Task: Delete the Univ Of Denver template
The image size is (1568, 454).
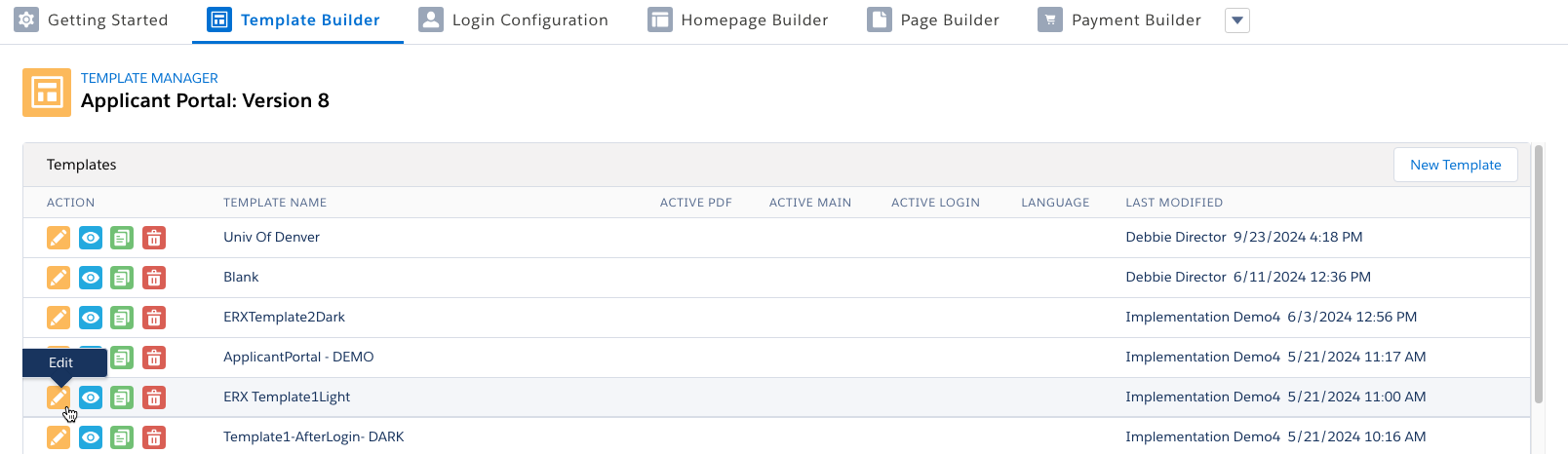Action: tap(154, 238)
